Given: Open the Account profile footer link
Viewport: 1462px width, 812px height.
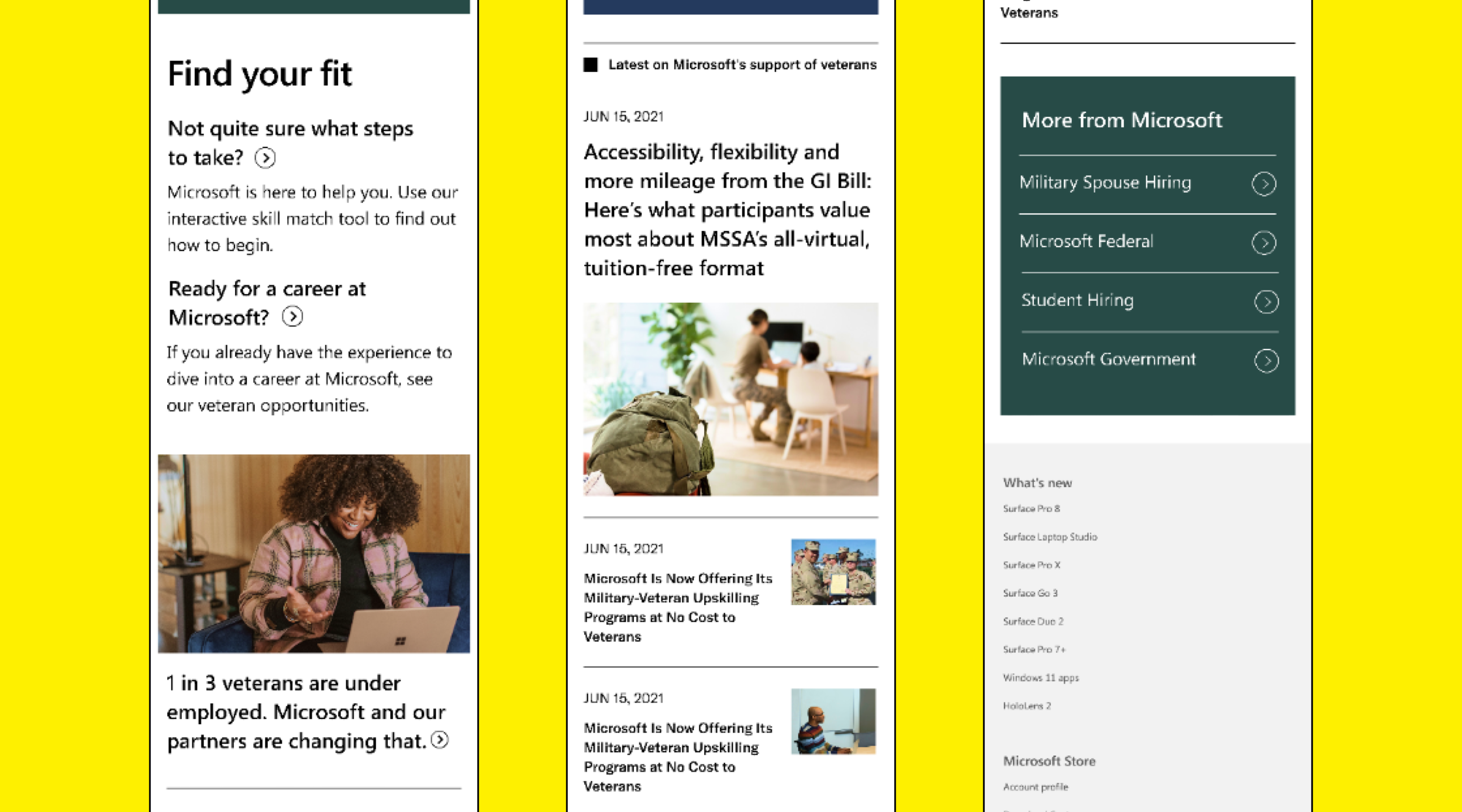Looking at the screenshot, I should tap(1035, 787).
